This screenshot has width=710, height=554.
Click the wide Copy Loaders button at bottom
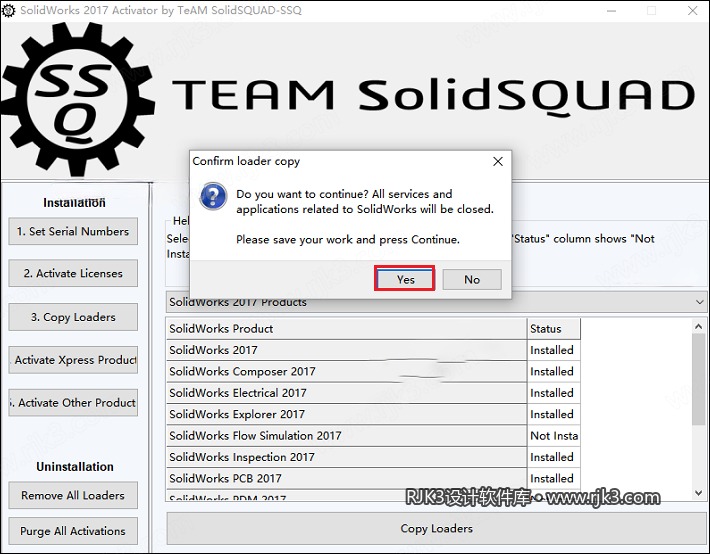[x=437, y=528]
